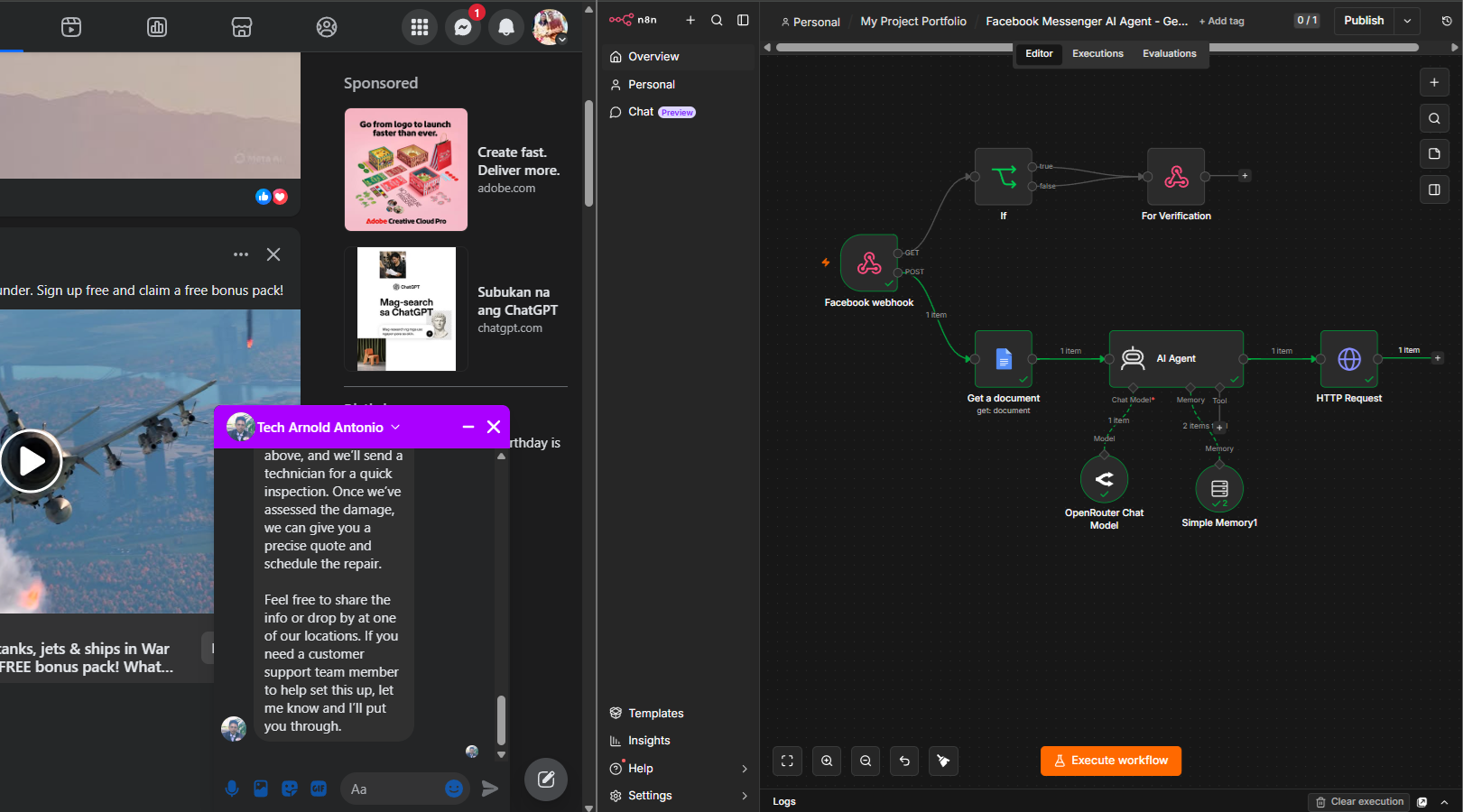
Task: Zoom out on the canvas
Action: [866, 761]
